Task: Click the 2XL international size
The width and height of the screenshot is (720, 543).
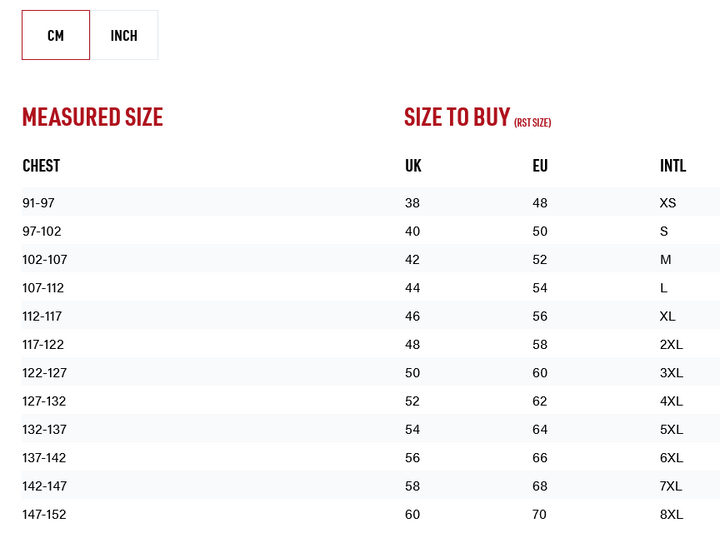Action: pos(671,344)
